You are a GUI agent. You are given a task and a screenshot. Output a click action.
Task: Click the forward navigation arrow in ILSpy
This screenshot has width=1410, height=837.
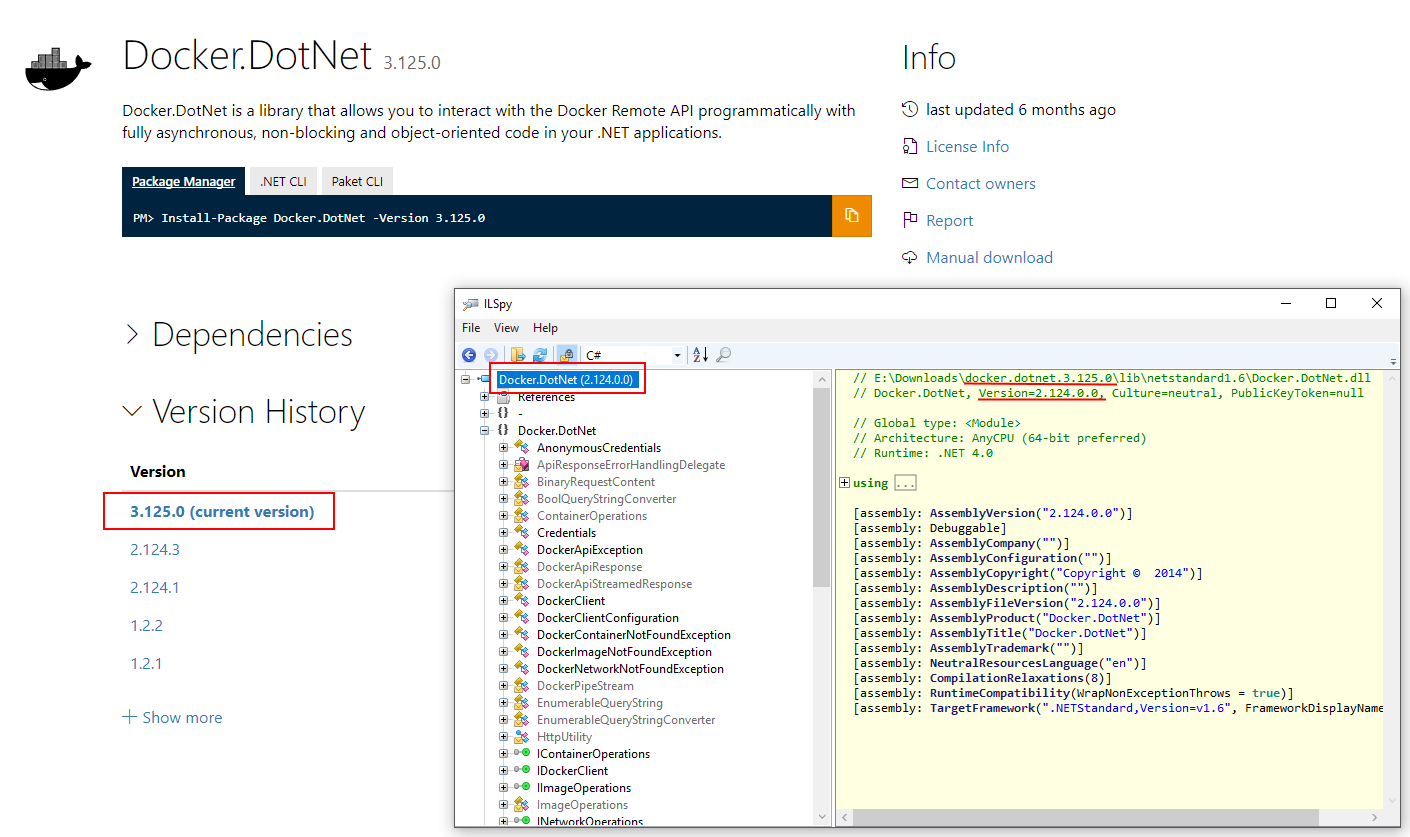tap(491, 354)
